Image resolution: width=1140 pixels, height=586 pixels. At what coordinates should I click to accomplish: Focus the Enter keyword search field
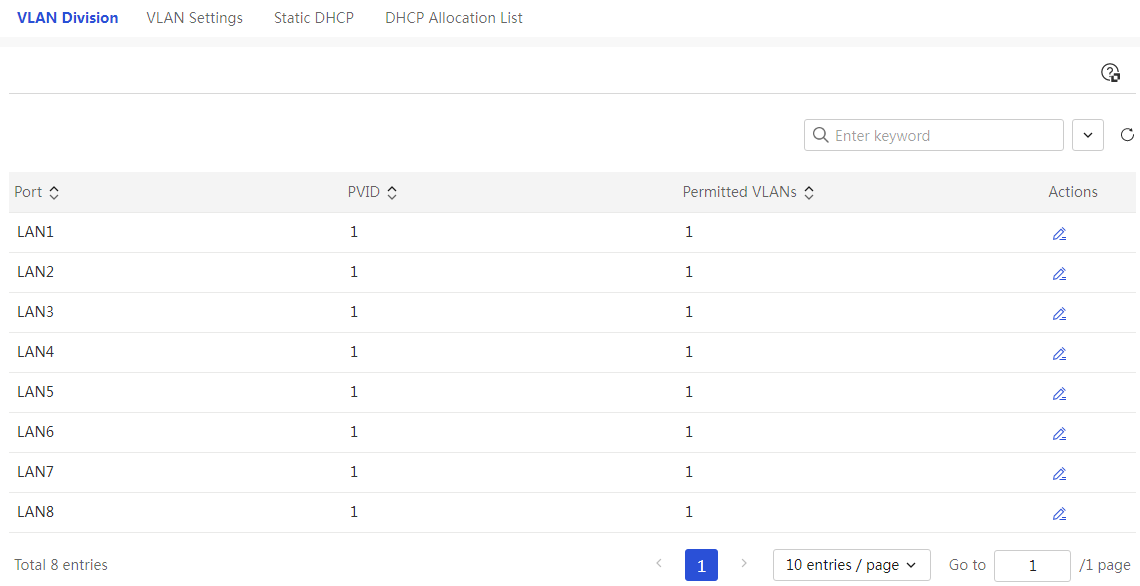[x=934, y=135]
